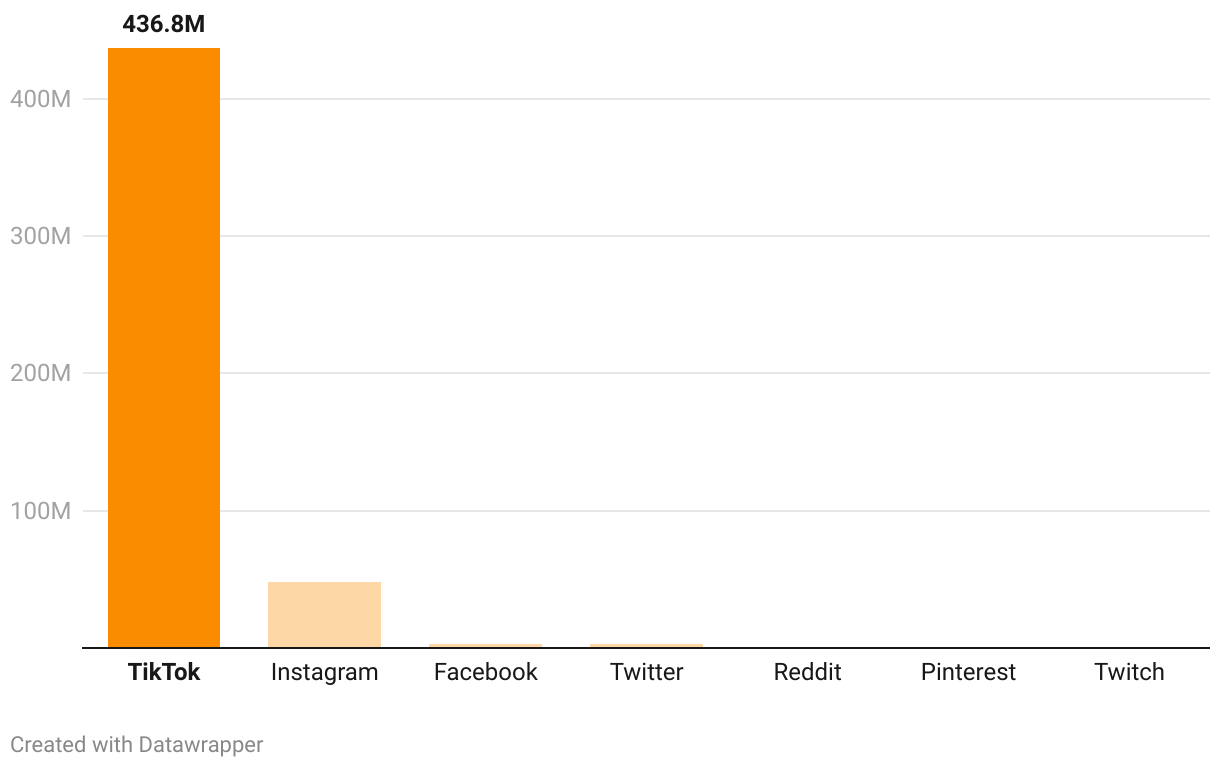Screen dimensions: 1220x768
Task: Click the tiny Twitter bar
Action: click(646, 646)
